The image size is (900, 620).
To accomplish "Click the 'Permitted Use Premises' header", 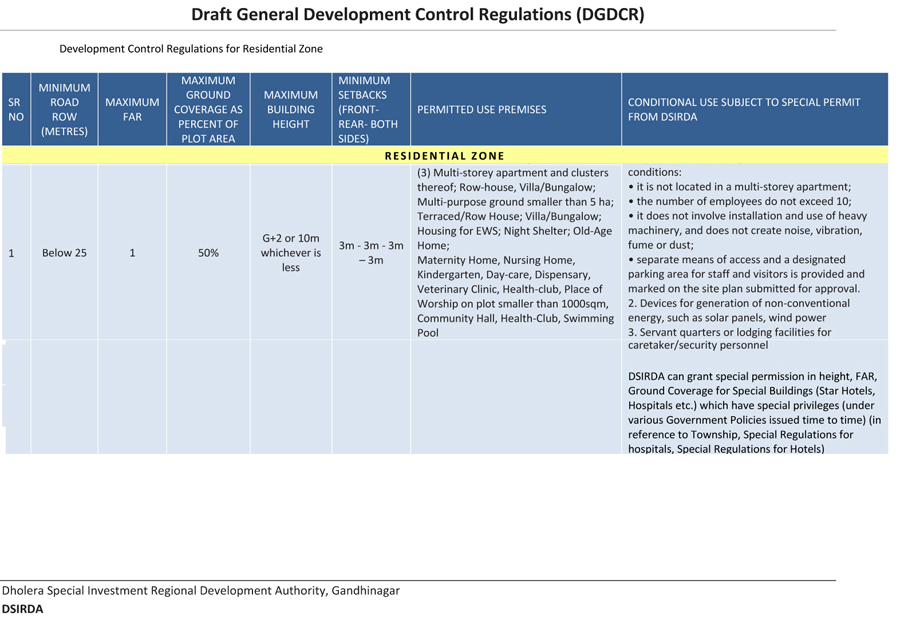I will pos(481,109).
